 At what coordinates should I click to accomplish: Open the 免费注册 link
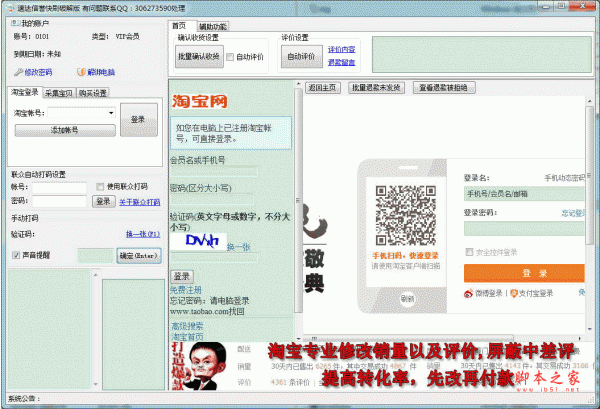pos(186,290)
